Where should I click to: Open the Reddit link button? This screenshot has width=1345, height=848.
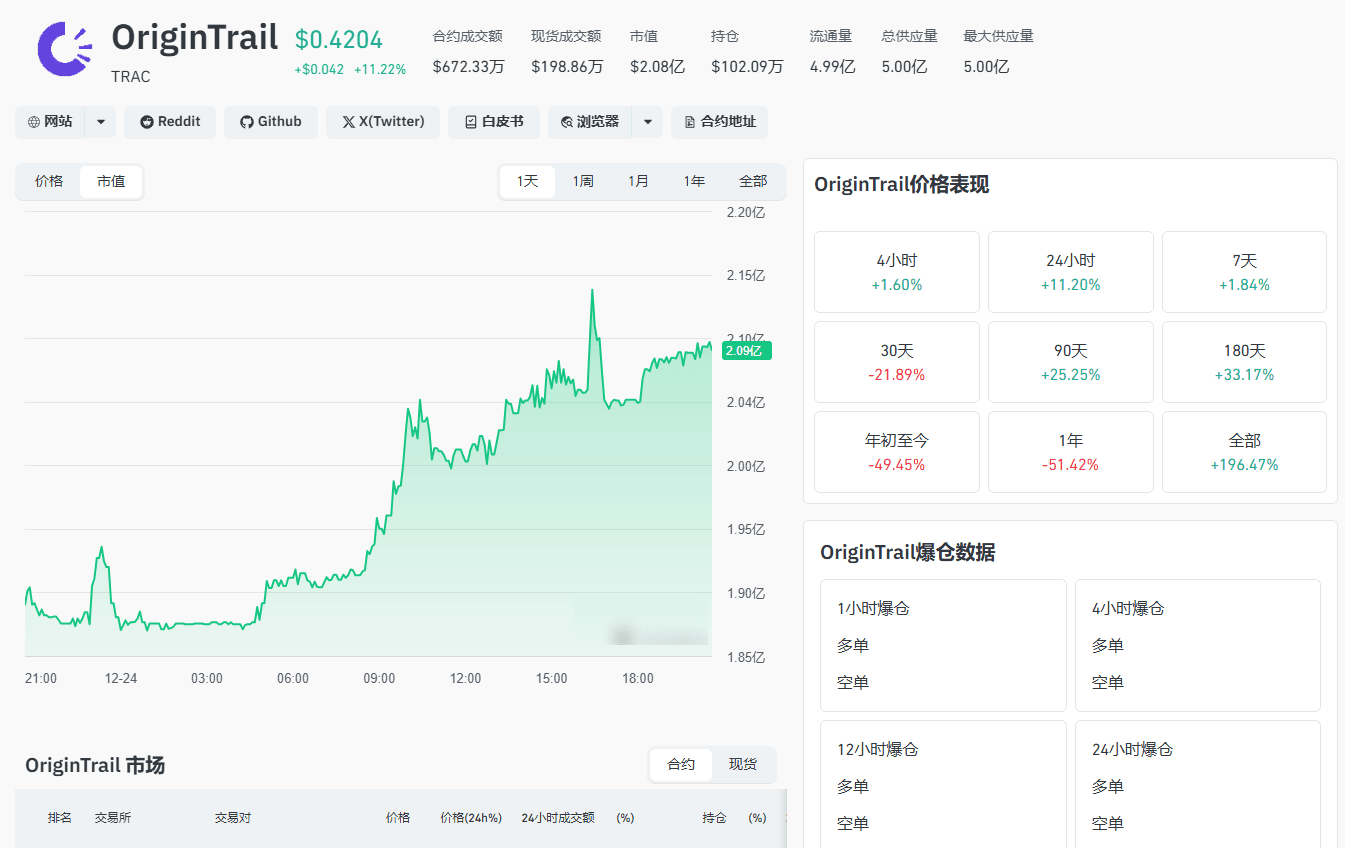[x=170, y=122]
